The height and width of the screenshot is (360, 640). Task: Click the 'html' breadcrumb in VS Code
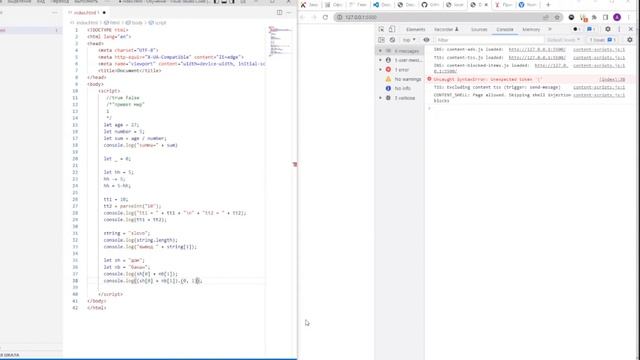click(x=112, y=23)
